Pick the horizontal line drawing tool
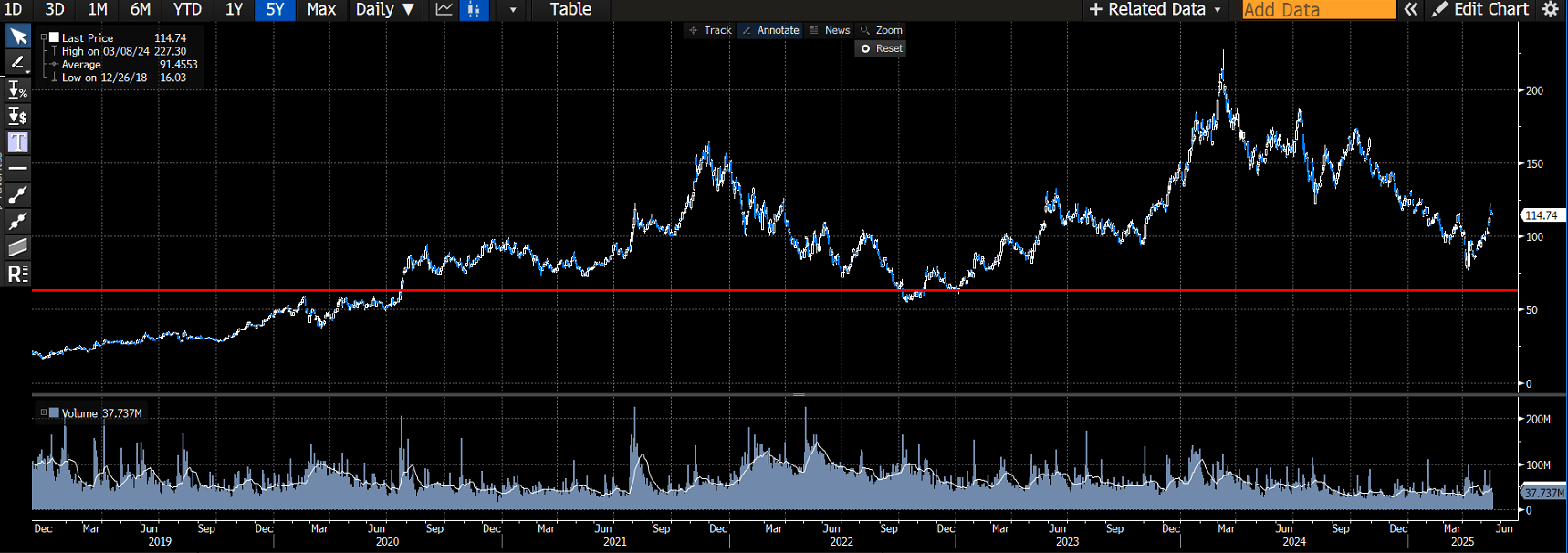The image size is (1568, 553). coord(17,169)
